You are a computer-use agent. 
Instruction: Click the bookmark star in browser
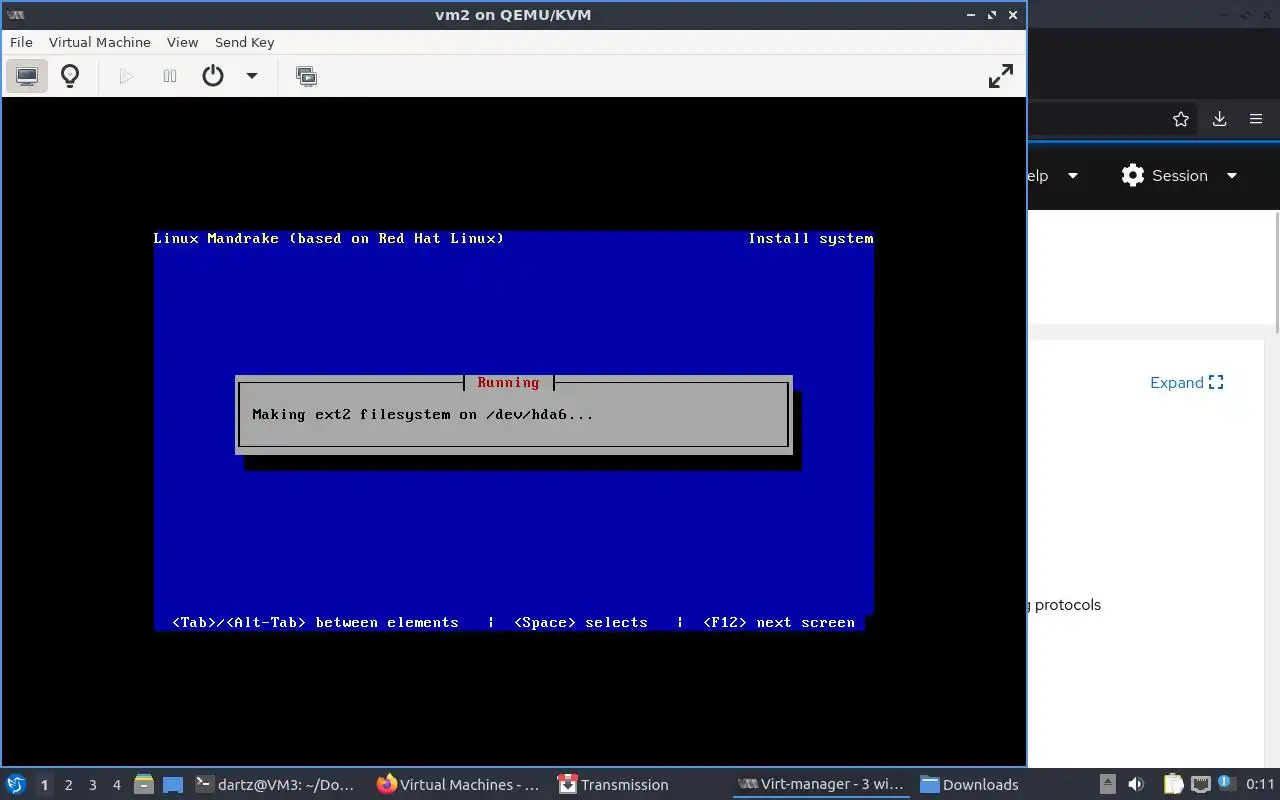pos(1181,119)
